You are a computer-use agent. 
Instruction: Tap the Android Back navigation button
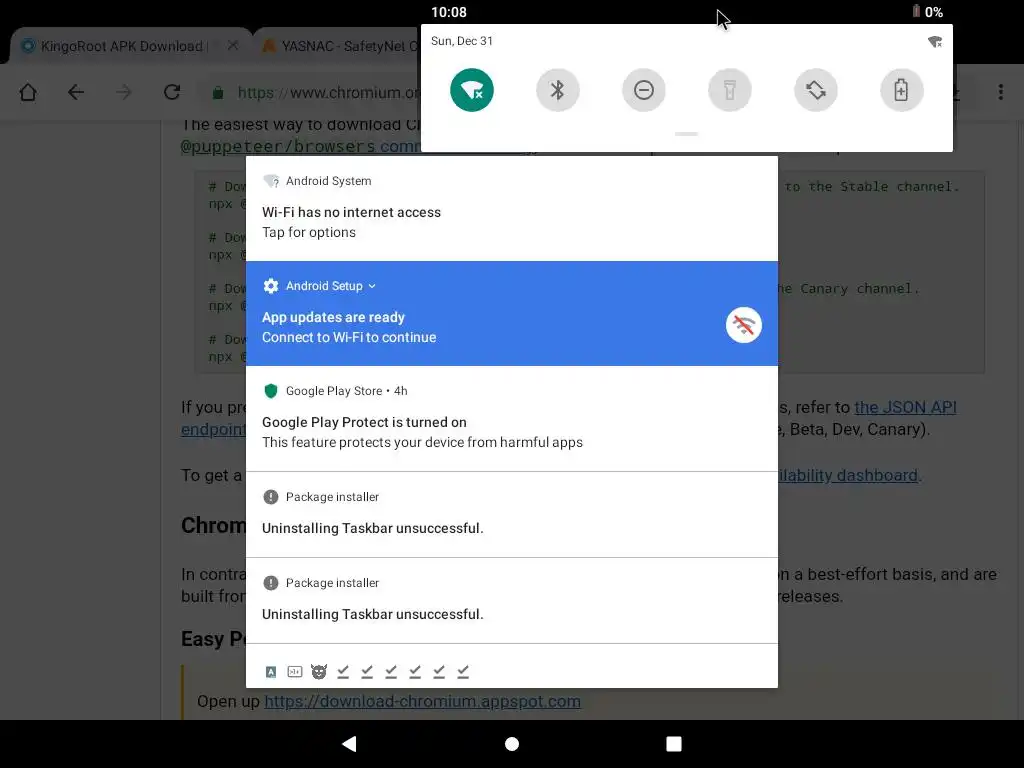click(349, 744)
